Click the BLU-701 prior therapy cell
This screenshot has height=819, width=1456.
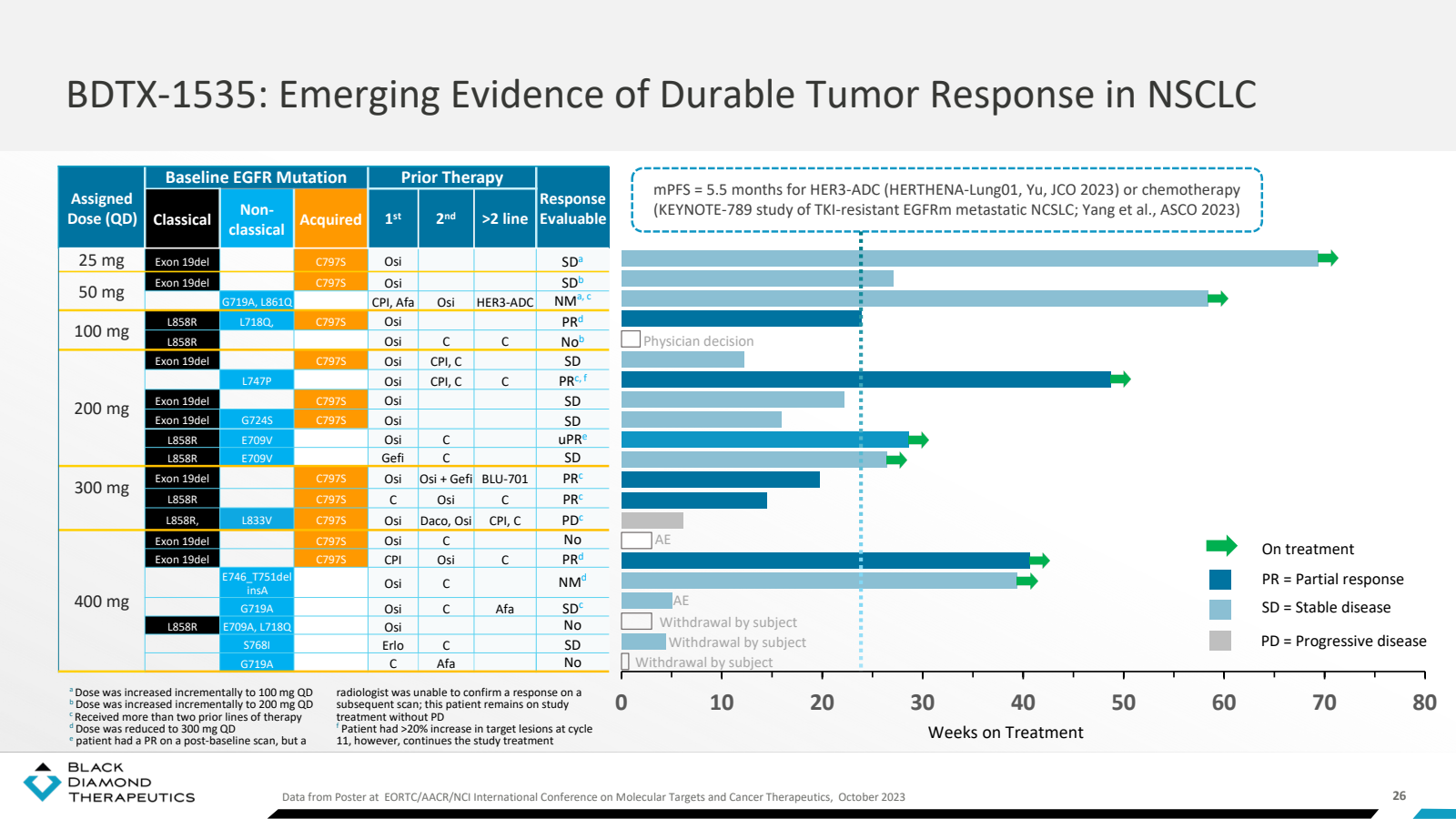pyautogui.click(x=505, y=479)
